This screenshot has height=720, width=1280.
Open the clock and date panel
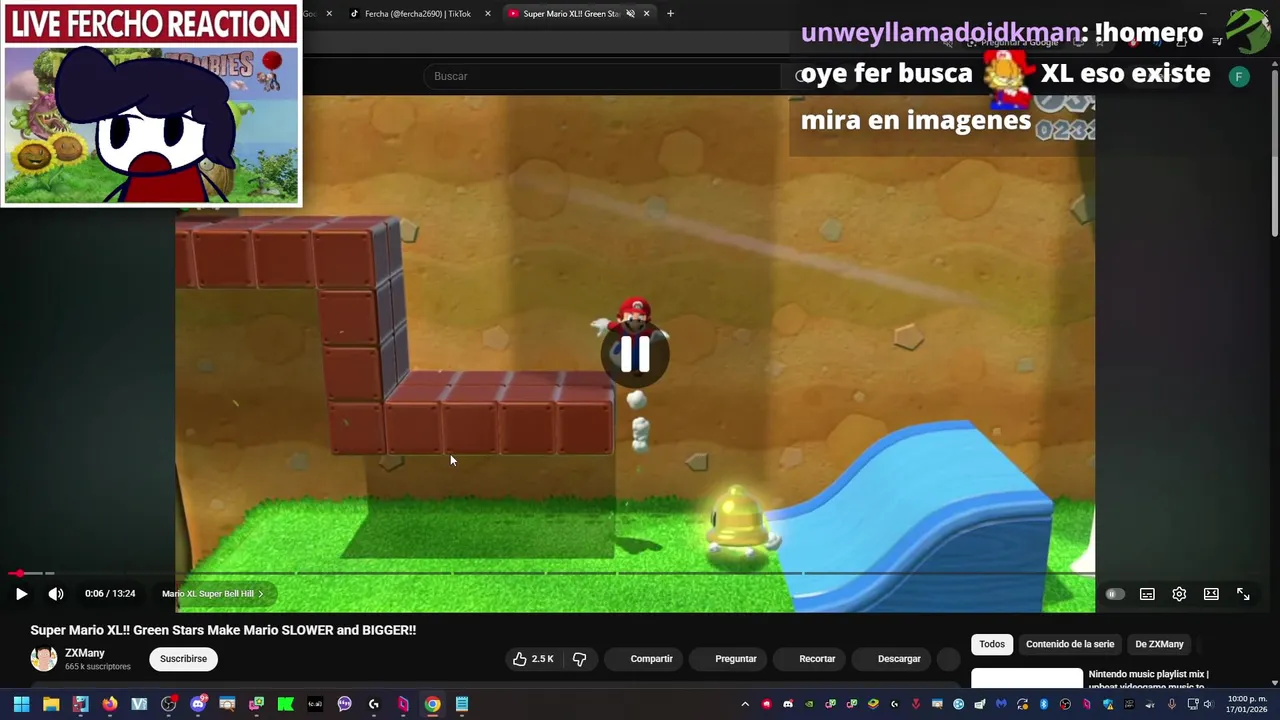coord(1246,704)
